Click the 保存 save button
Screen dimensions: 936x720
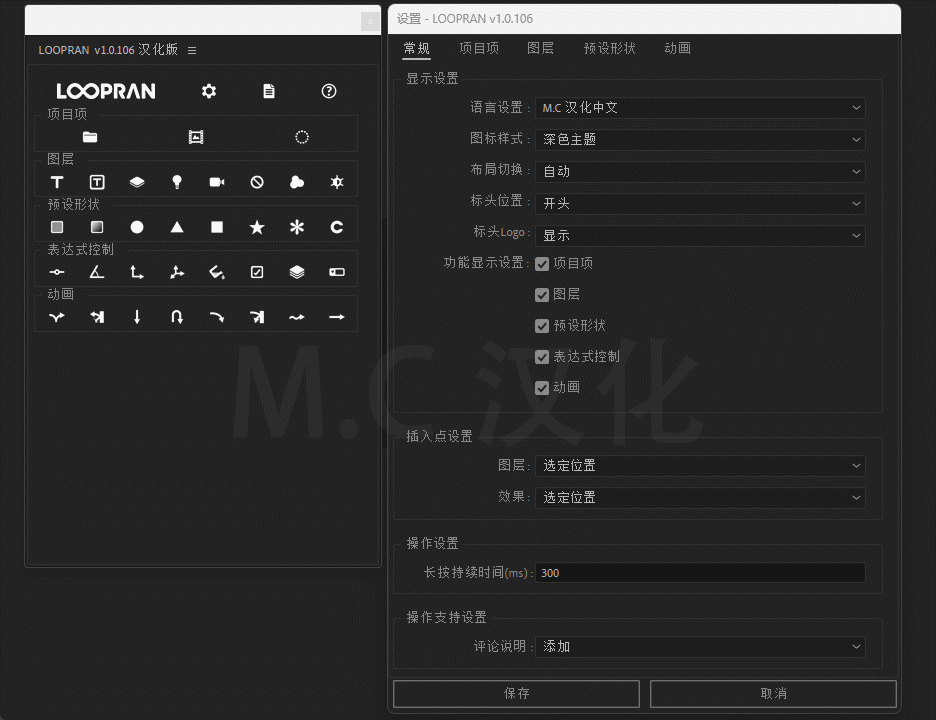[x=516, y=693]
